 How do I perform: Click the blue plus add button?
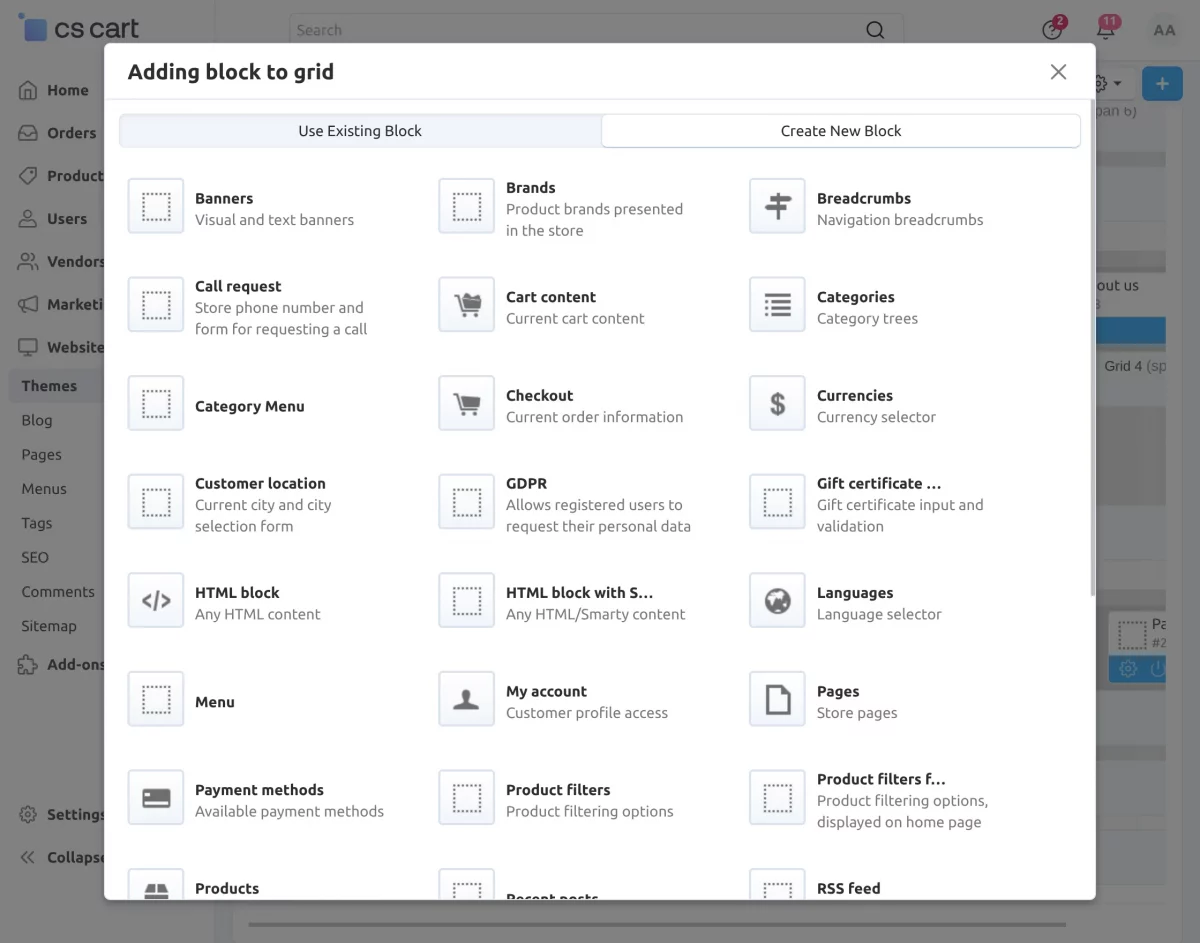(x=1162, y=84)
